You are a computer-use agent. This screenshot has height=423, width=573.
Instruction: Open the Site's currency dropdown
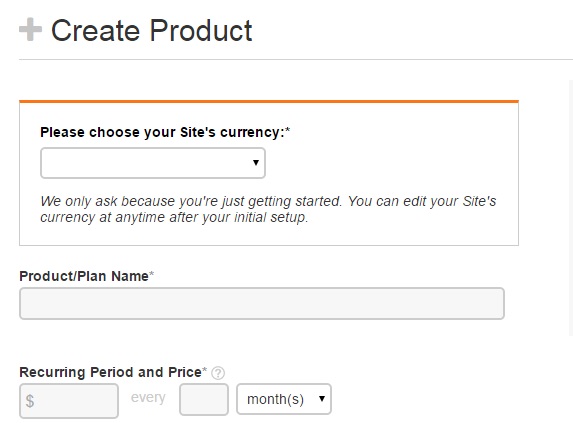click(x=153, y=163)
